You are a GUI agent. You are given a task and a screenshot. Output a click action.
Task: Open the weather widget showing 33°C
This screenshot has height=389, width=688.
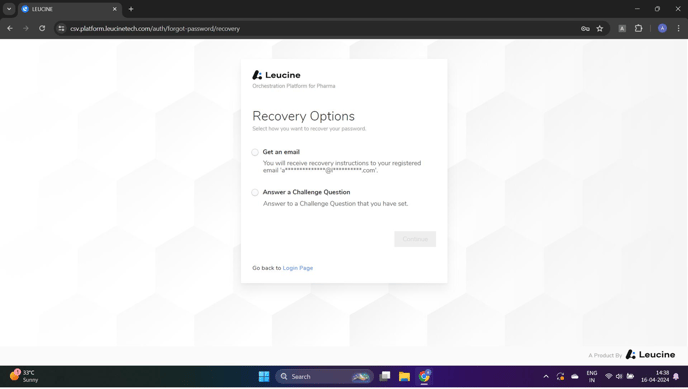(x=24, y=376)
